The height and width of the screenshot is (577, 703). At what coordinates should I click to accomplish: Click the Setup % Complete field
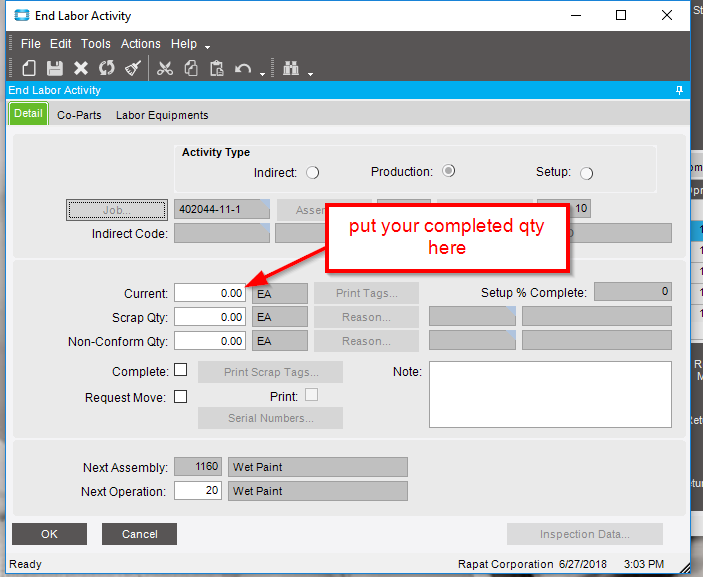[633, 291]
